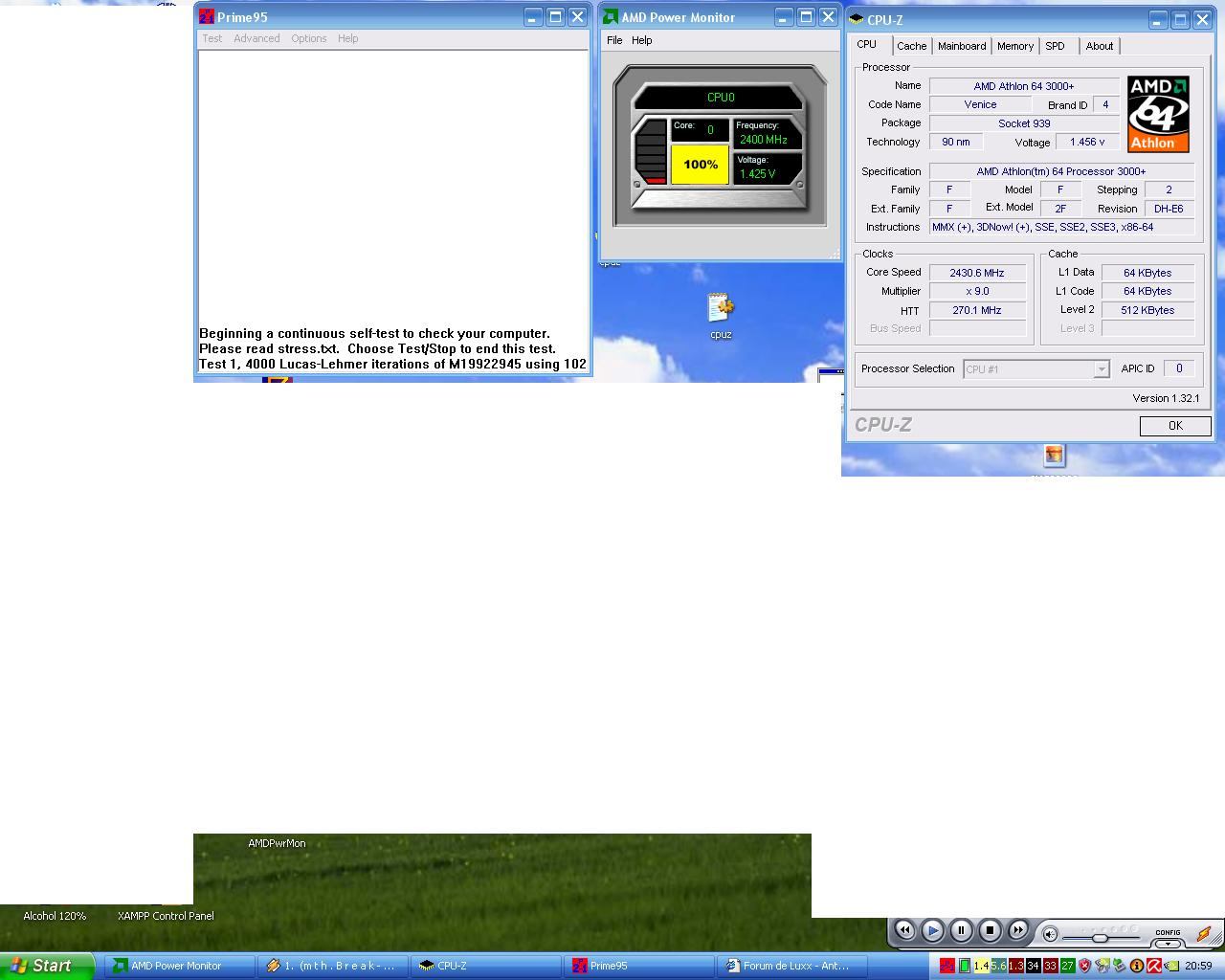Click the Package Socket 939 field

1024,123
